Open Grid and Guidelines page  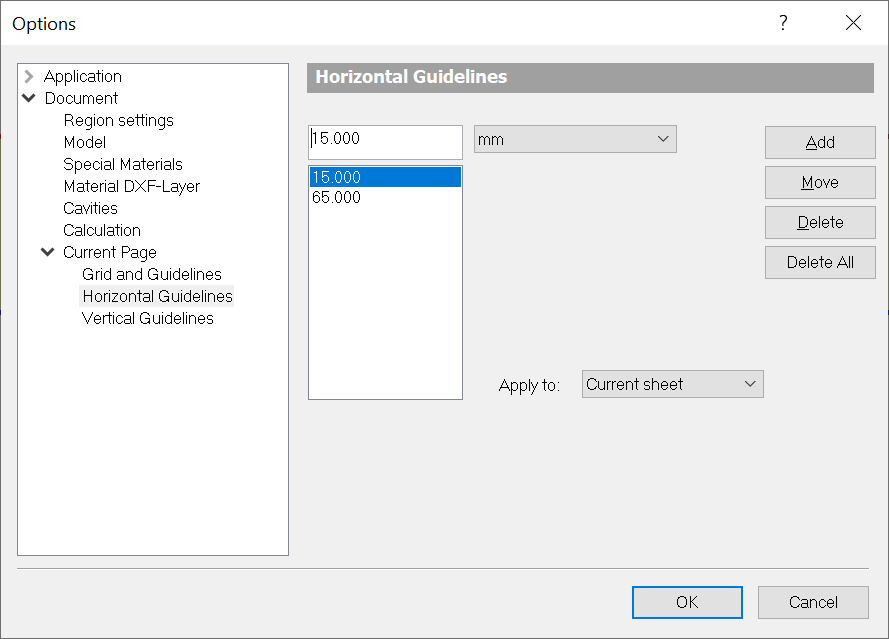pyautogui.click(x=151, y=274)
